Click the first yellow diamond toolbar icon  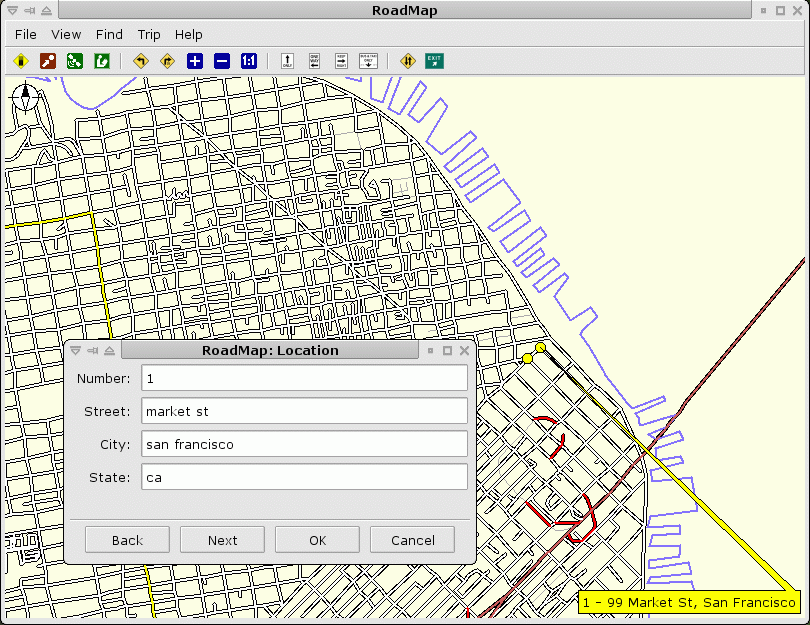coord(21,61)
